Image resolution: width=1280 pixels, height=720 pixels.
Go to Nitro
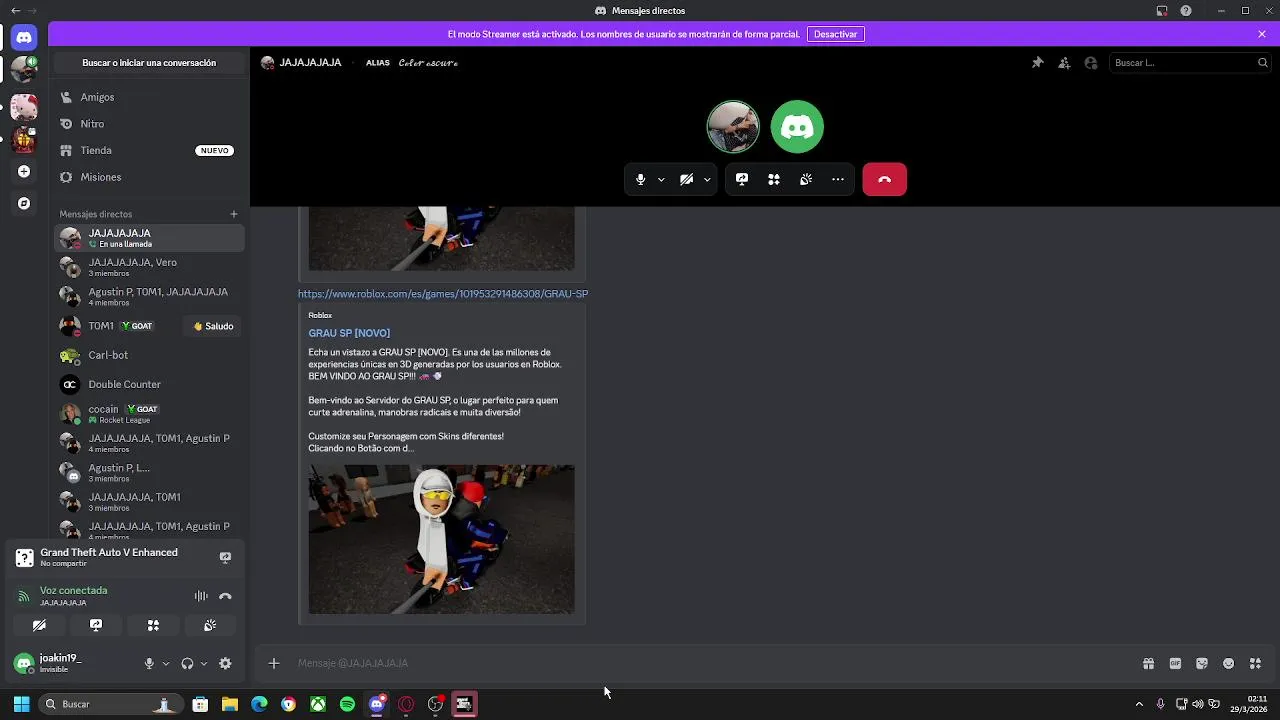tap(148, 124)
